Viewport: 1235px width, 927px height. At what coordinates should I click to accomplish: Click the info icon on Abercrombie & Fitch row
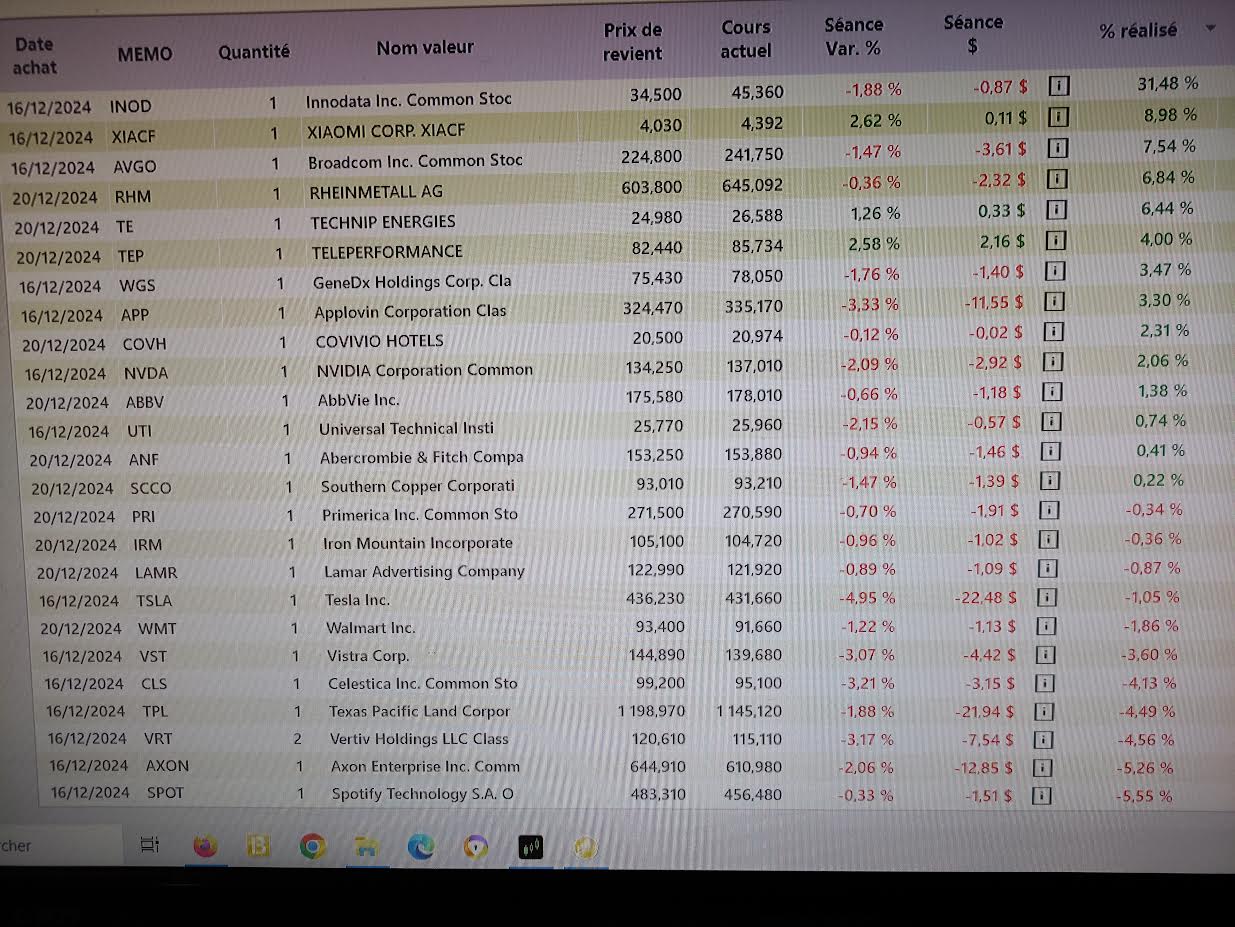(1051, 452)
